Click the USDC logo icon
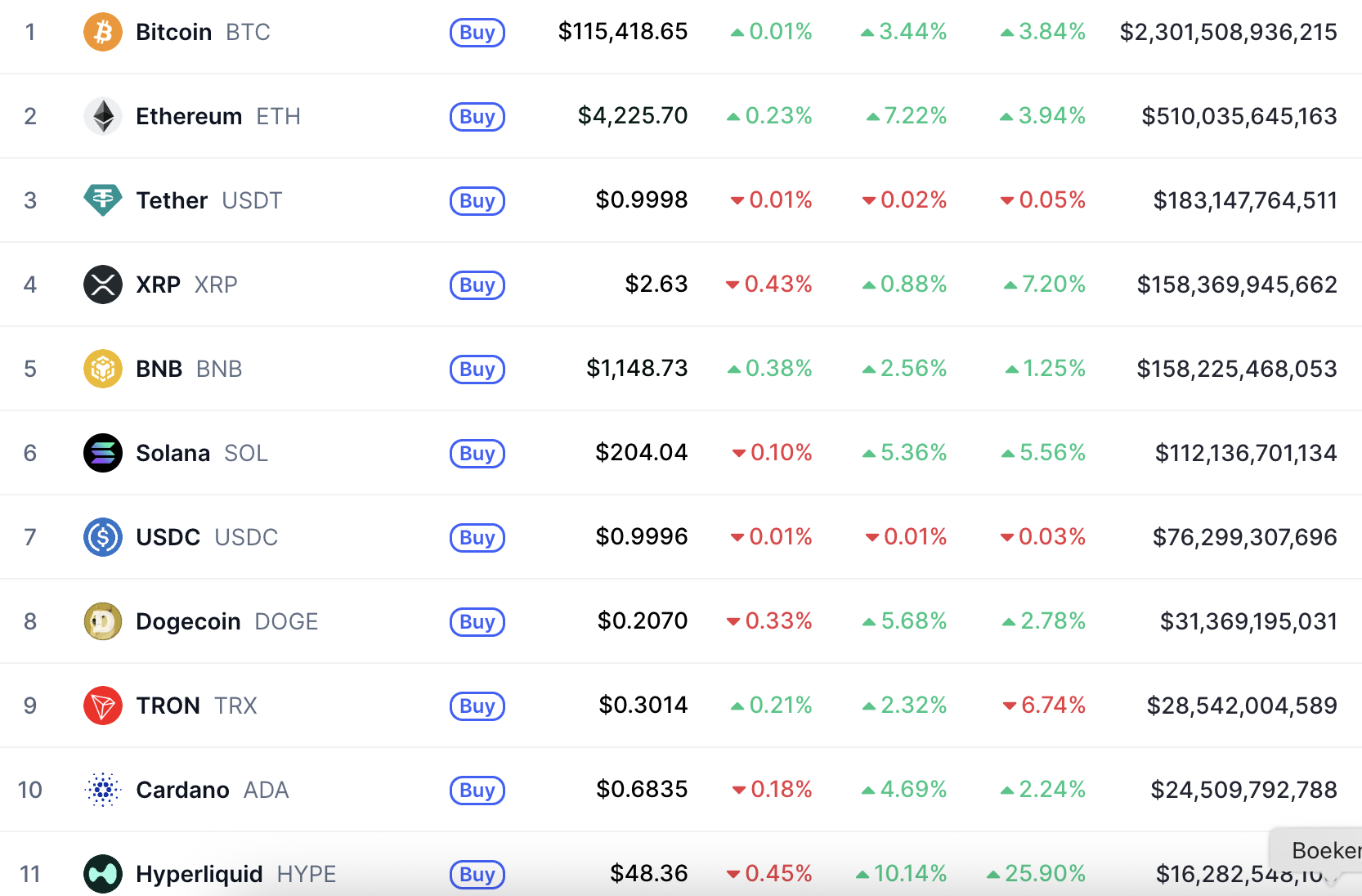This screenshot has height=896, width=1362. pyautogui.click(x=103, y=537)
